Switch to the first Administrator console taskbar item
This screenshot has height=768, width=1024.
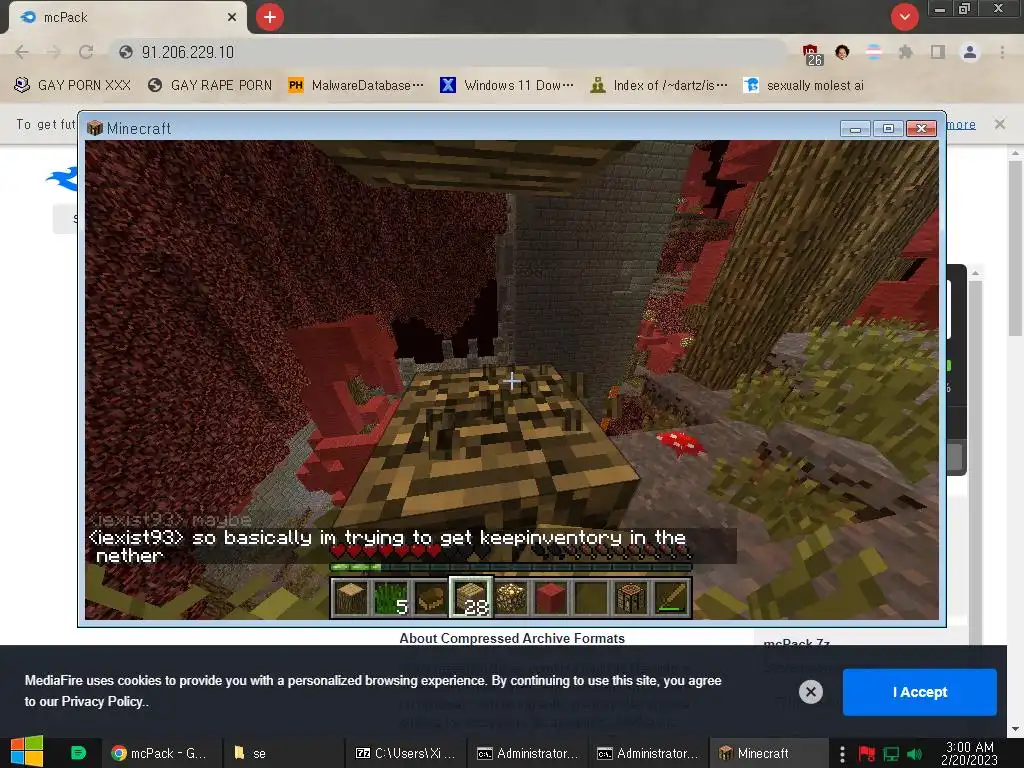point(527,753)
